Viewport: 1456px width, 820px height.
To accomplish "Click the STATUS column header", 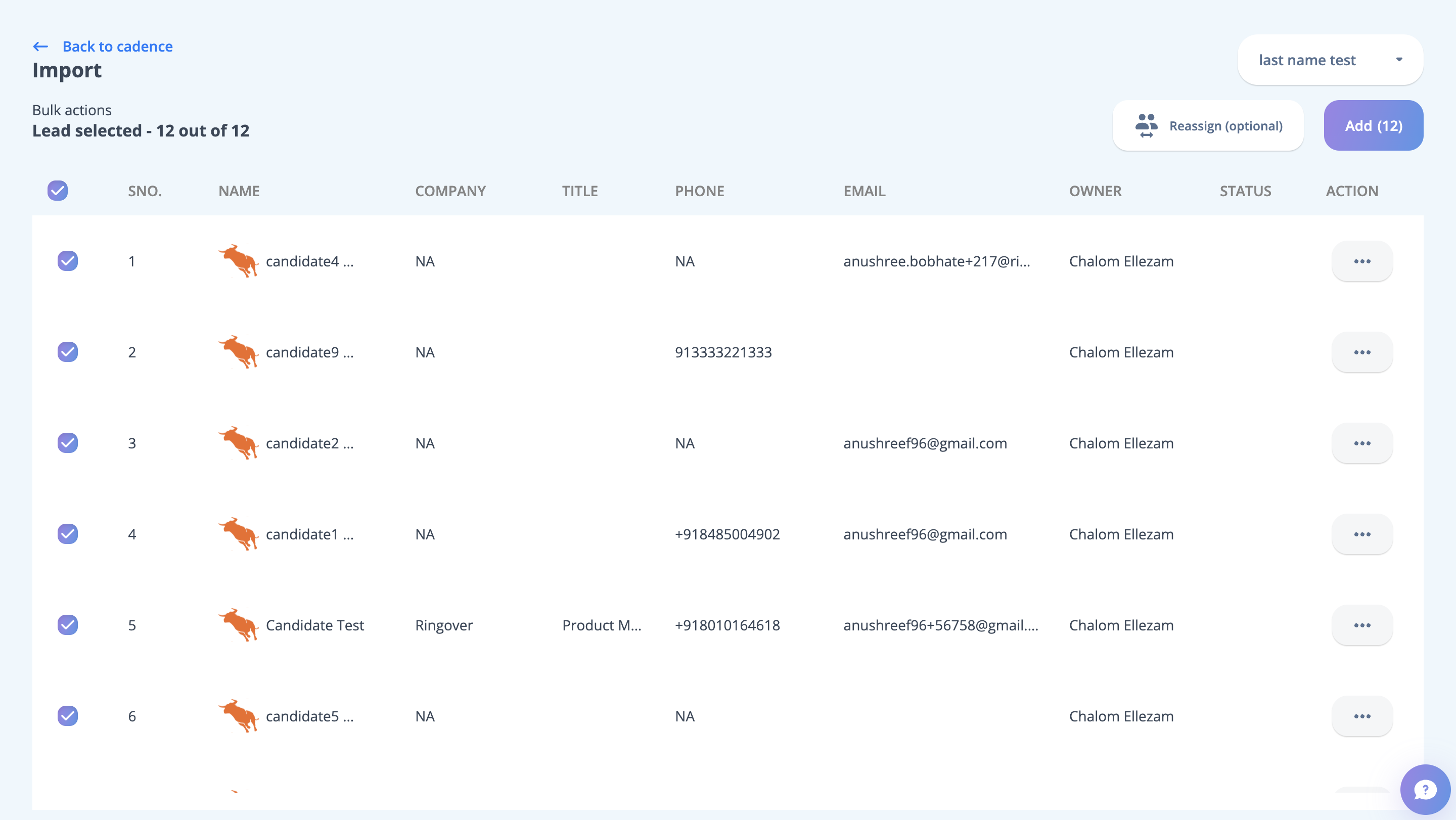I will pyautogui.click(x=1246, y=191).
